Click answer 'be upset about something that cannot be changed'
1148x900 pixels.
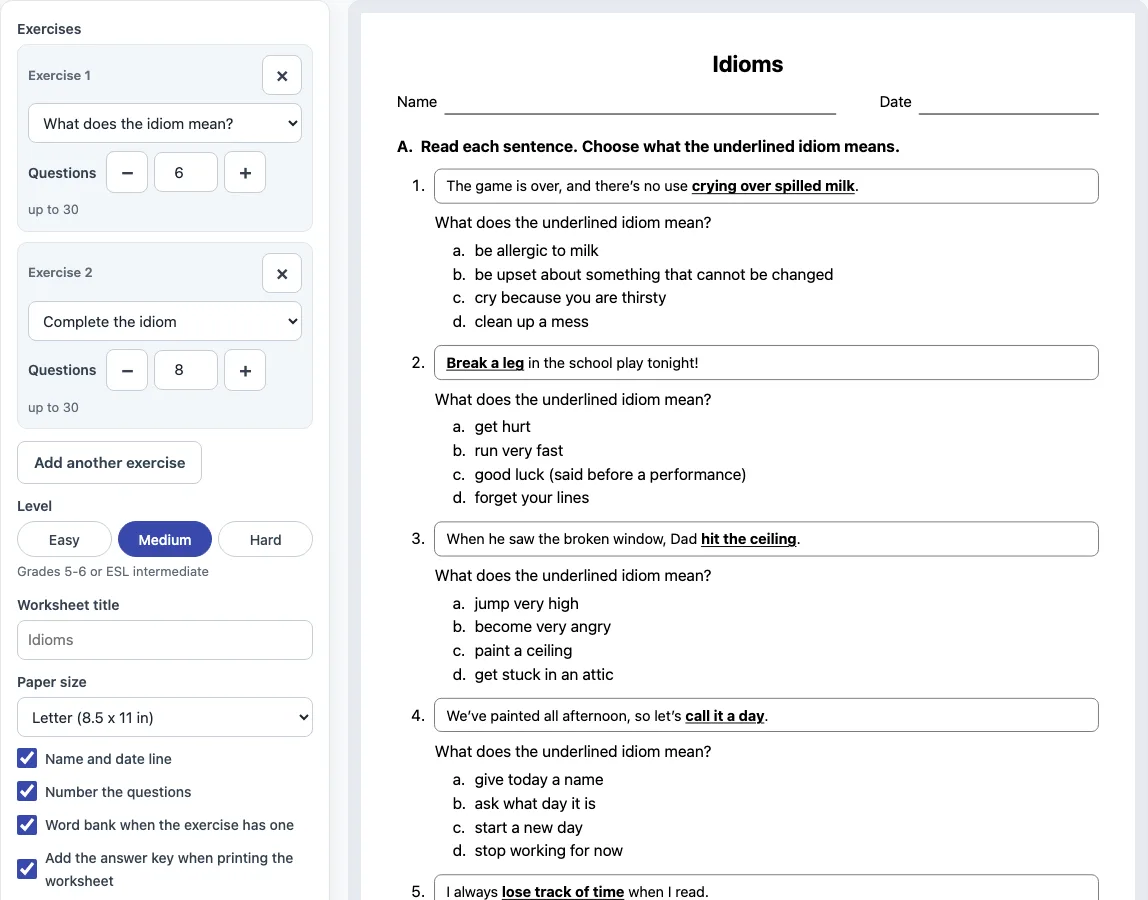pyautogui.click(x=654, y=275)
